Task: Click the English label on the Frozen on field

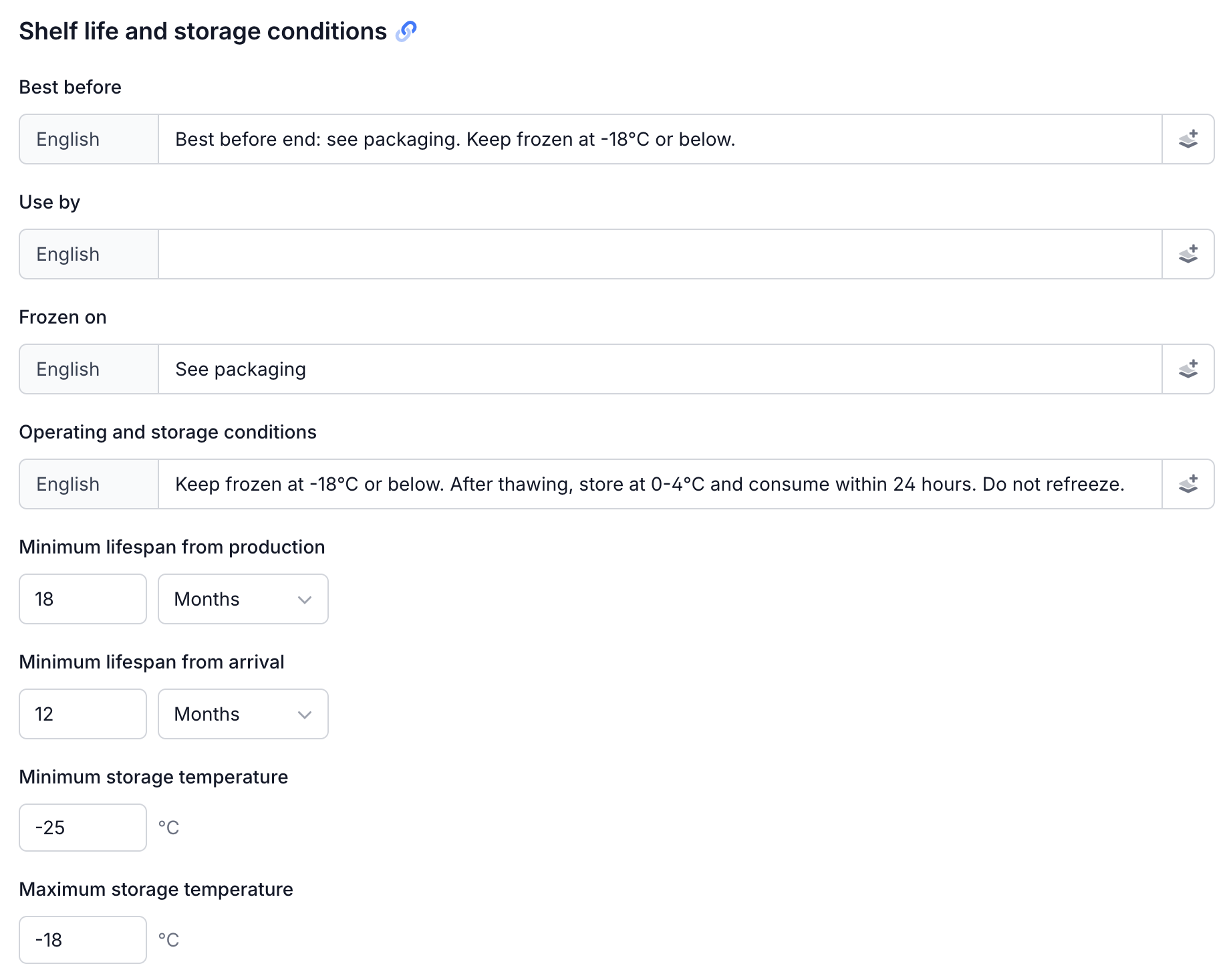Action: pos(88,368)
